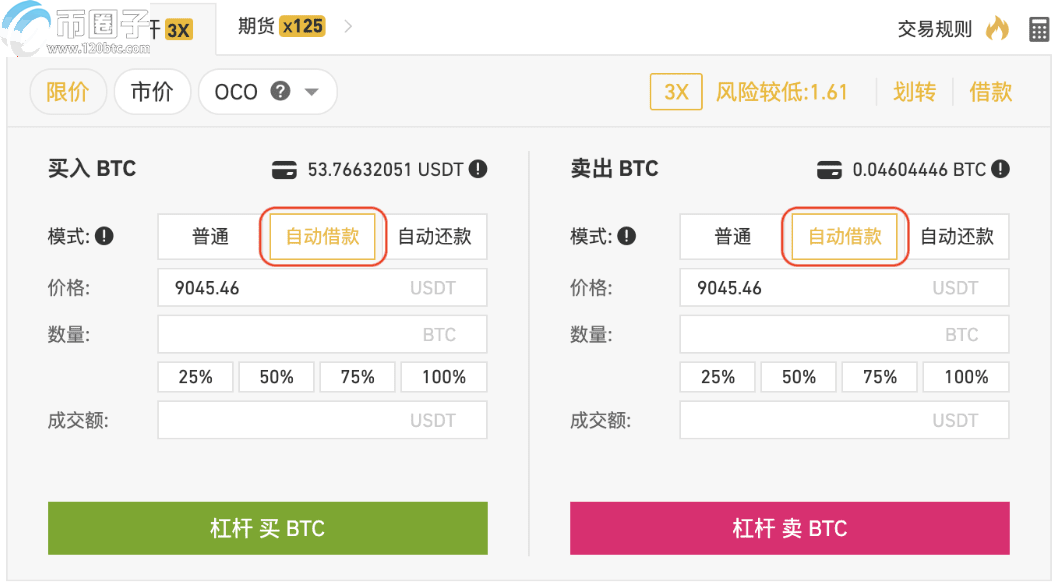Viewport: 1054px width, 583px height.
Task: Click the USDT wallet card icon
Action: [x=284, y=170]
